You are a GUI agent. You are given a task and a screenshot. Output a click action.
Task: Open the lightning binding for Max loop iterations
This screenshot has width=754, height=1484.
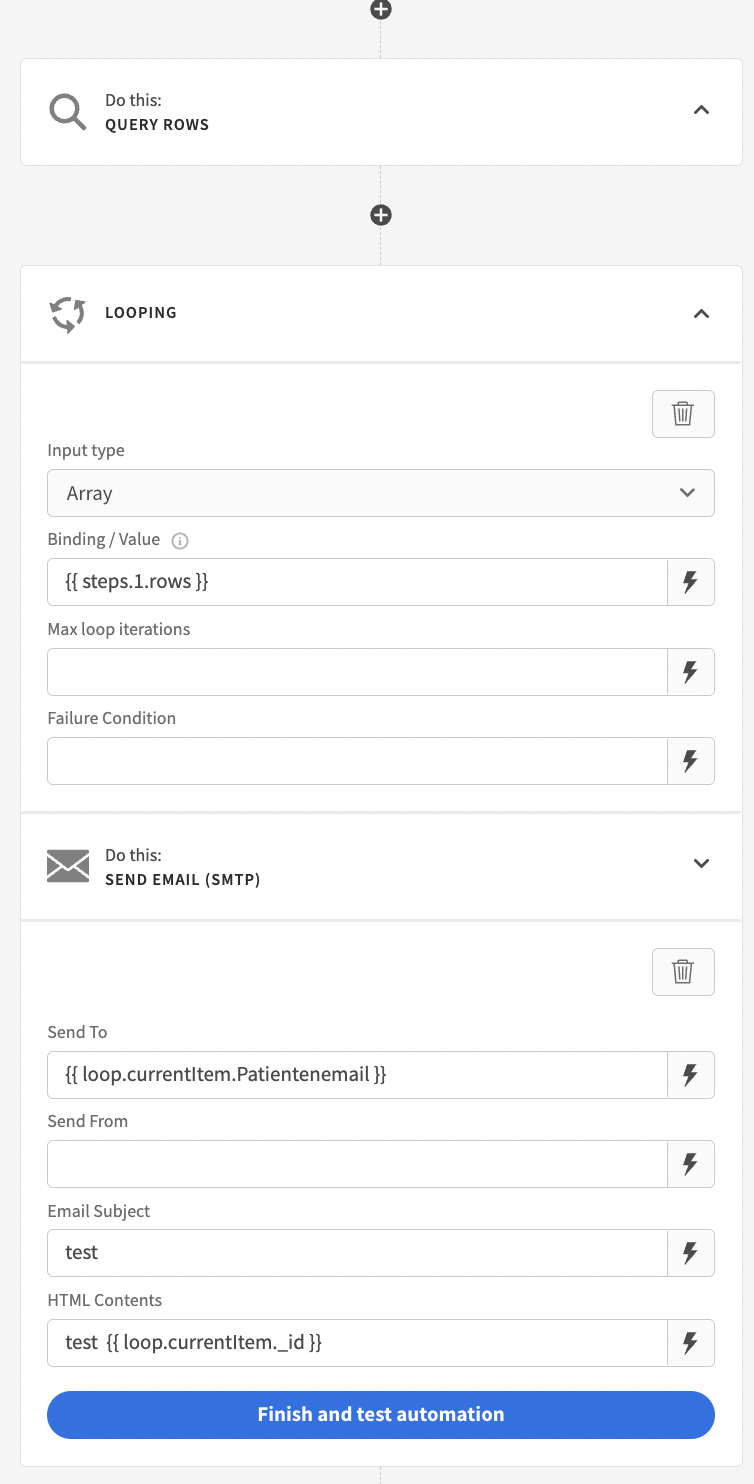pos(691,672)
